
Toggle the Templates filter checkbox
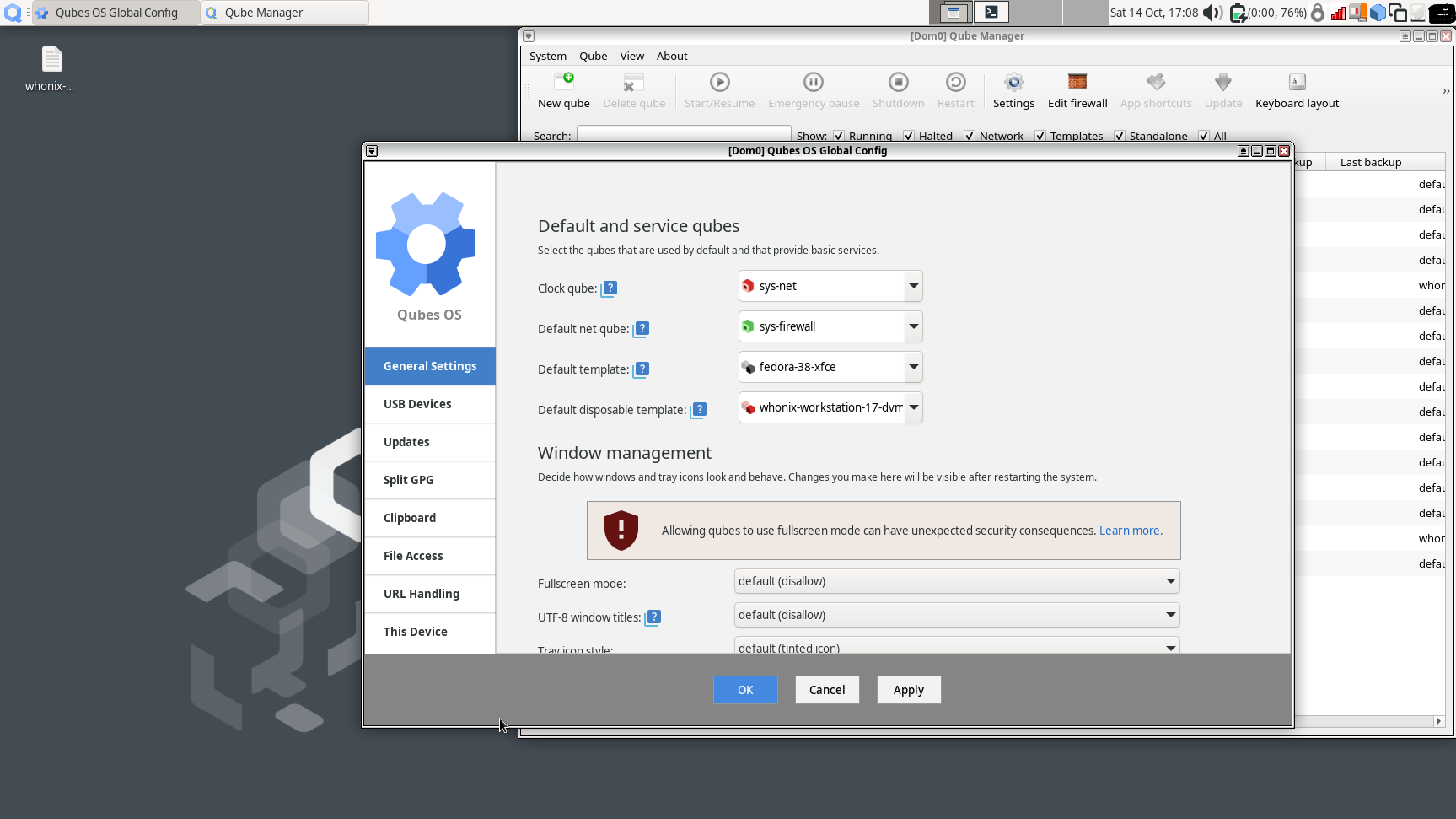1040,136
